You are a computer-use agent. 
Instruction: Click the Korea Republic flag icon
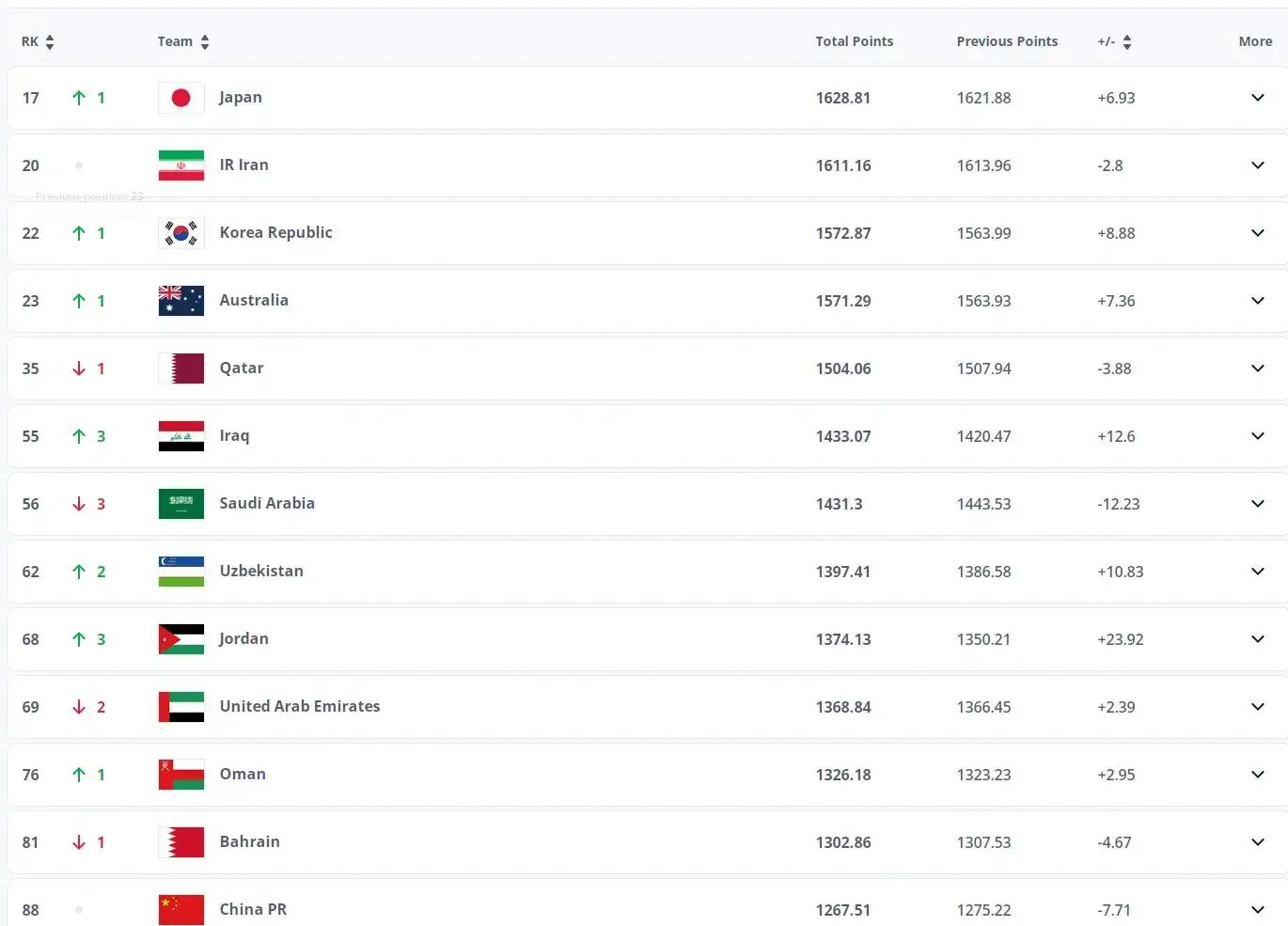pyautogui.click(x=181, y=233)
